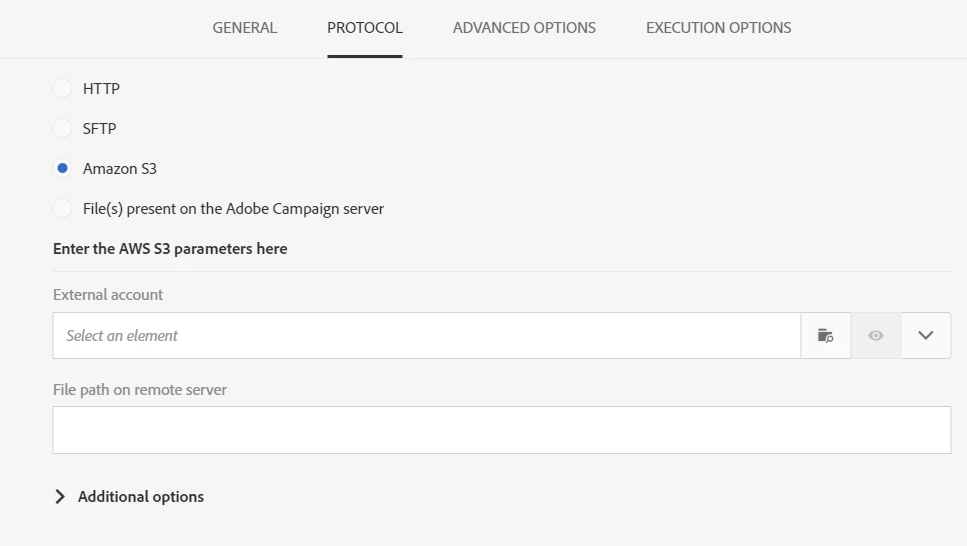
Task: Open the ADVANCED OPTIONS tab
Action: pyautogui.click(x=524, y=28)
